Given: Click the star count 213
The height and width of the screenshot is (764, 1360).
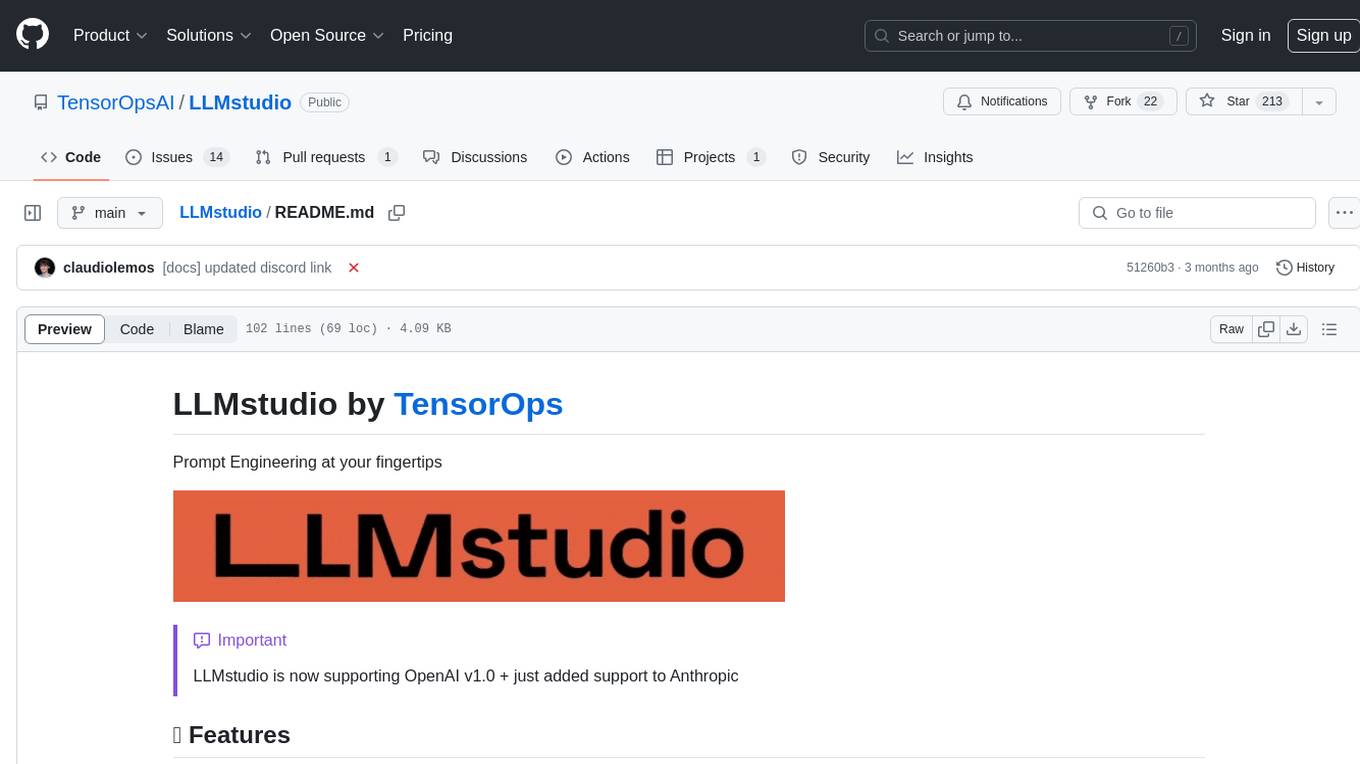Looking at the screenshot, I should pos(1272,102).
